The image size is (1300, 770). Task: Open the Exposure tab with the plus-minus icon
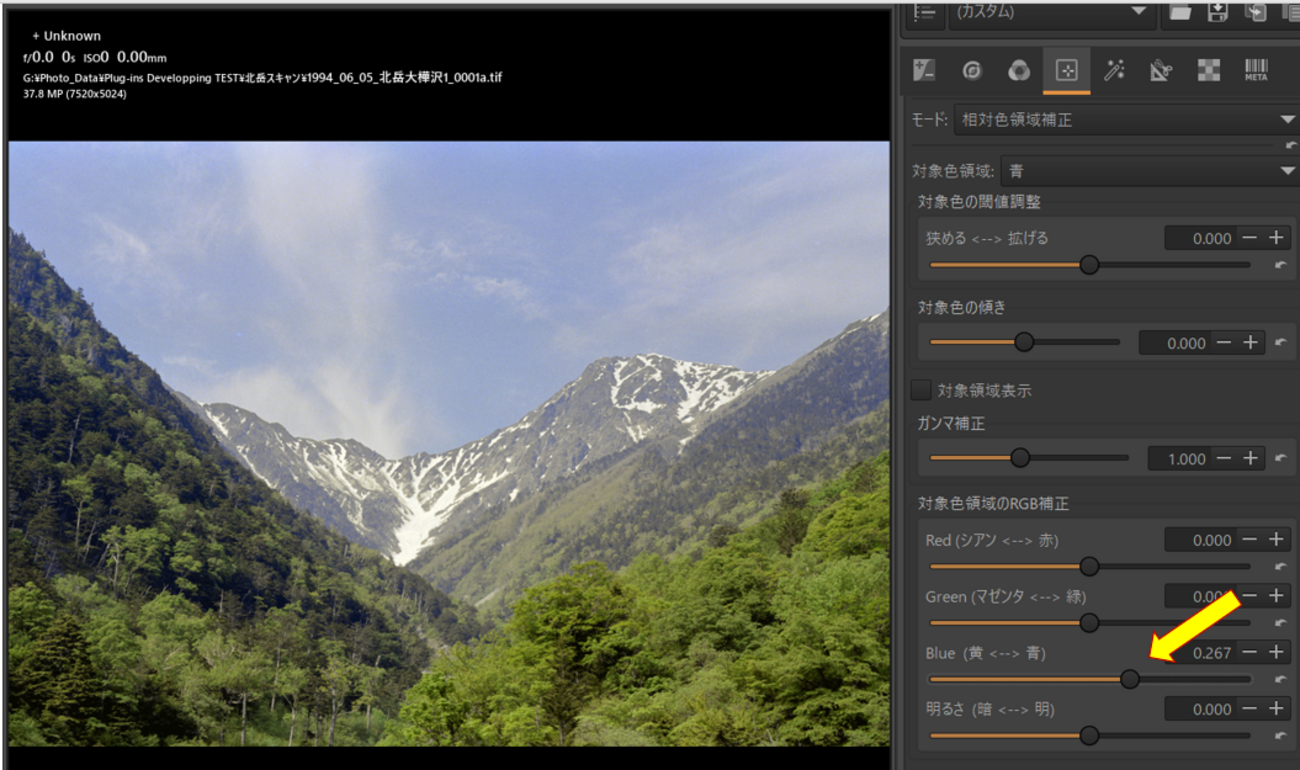(x=924, y=70)
